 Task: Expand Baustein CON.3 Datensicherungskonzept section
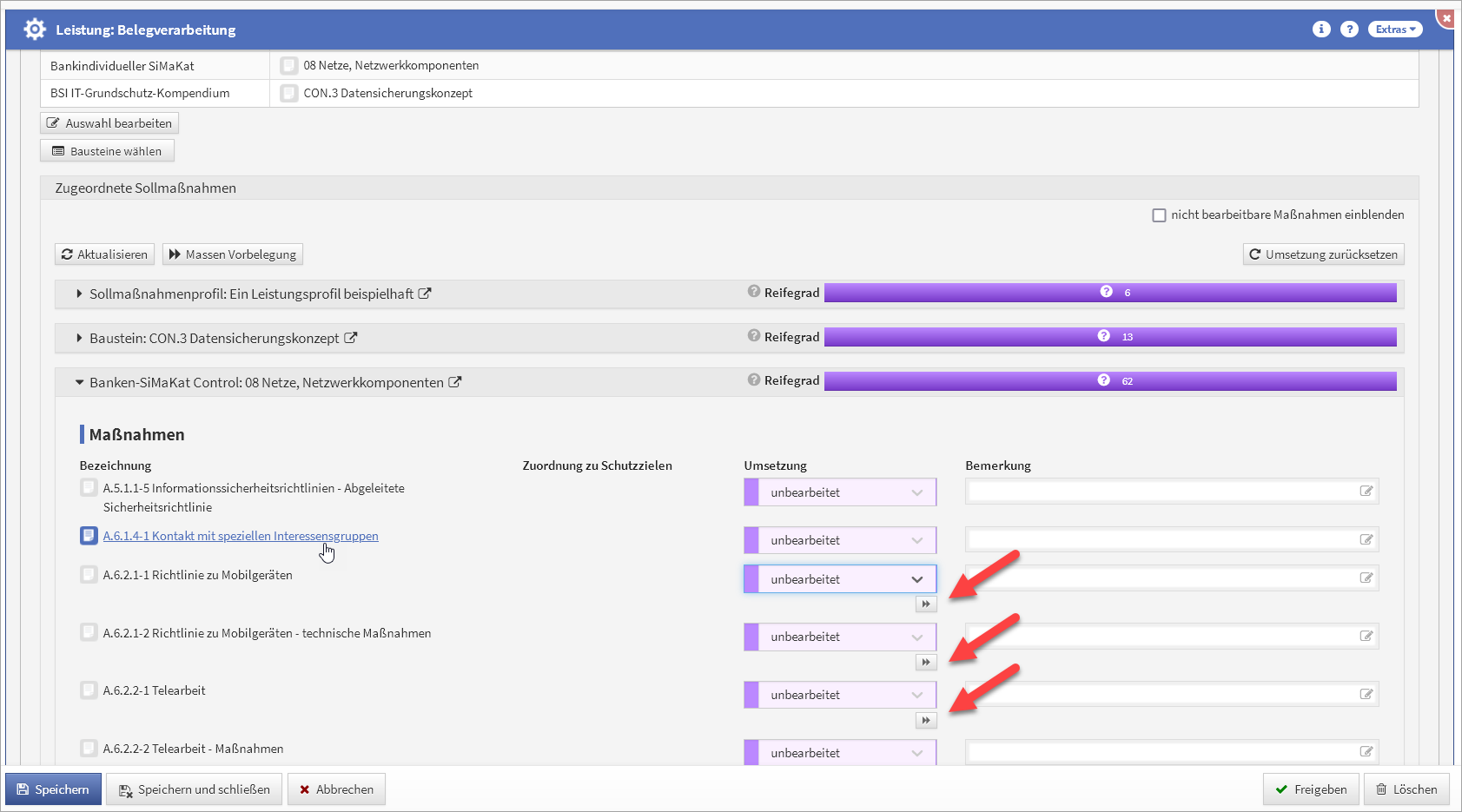click(79, 338)
